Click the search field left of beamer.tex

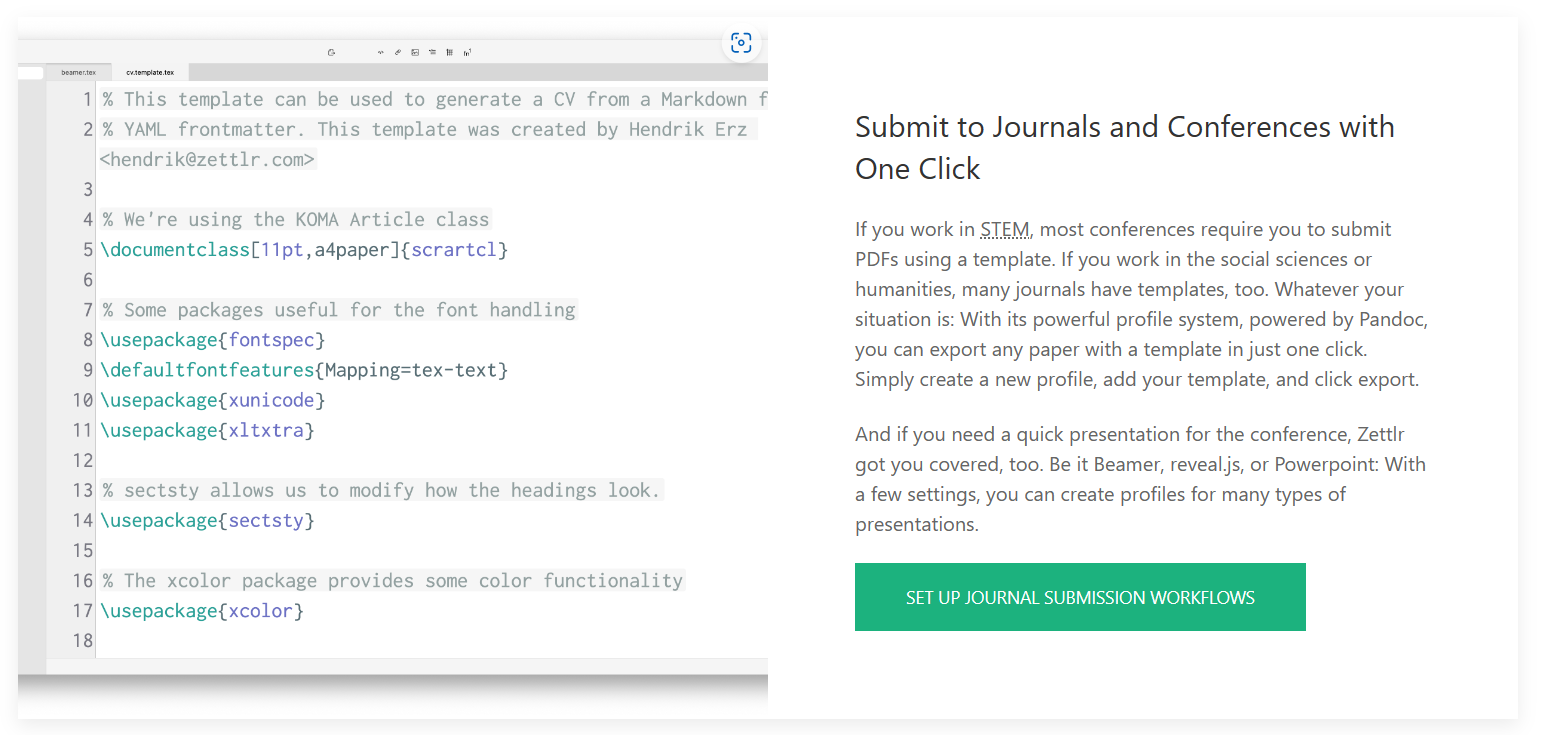tap(30, 72)
